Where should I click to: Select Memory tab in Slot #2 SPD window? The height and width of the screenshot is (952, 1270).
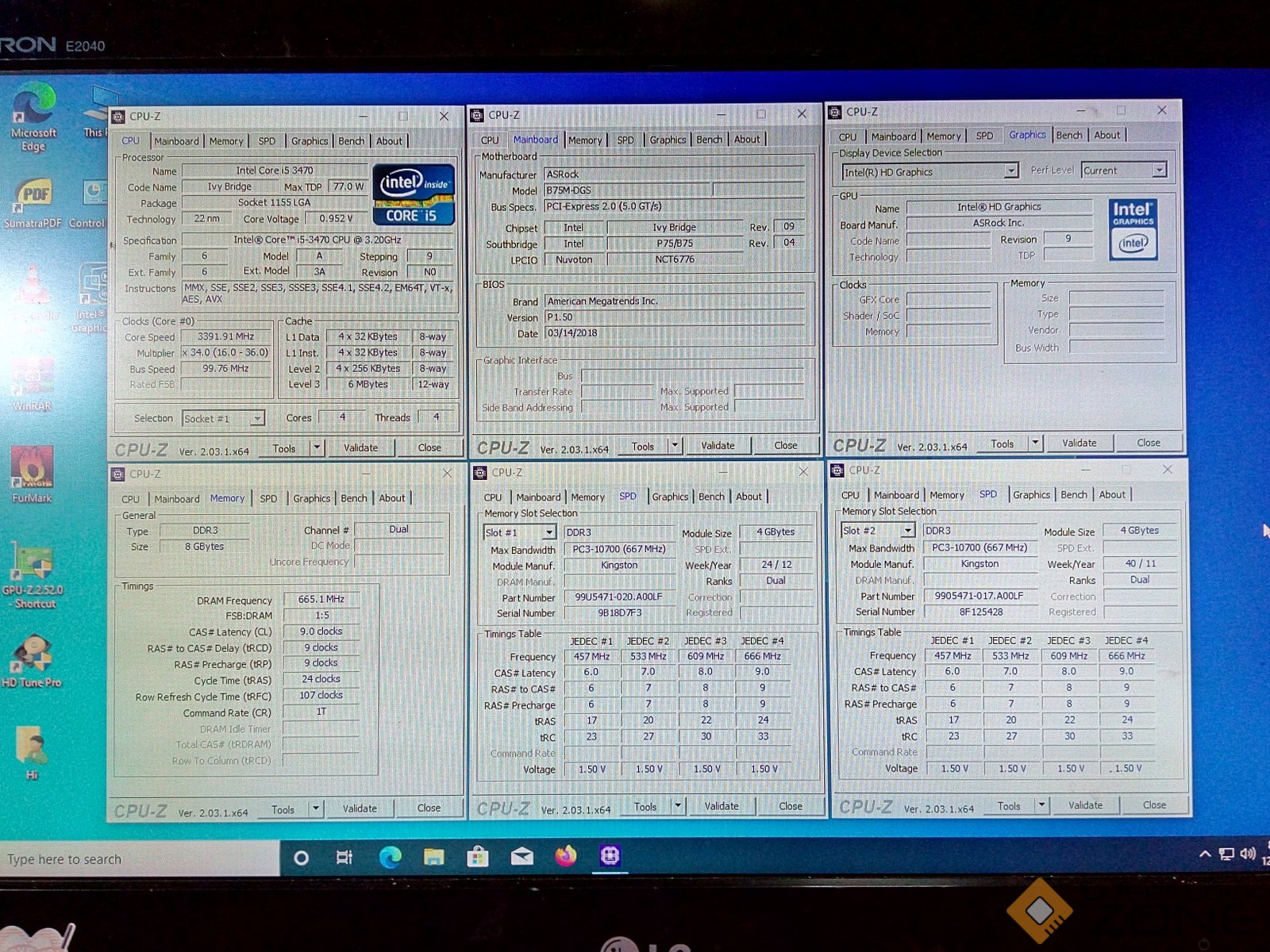[947, 494]
